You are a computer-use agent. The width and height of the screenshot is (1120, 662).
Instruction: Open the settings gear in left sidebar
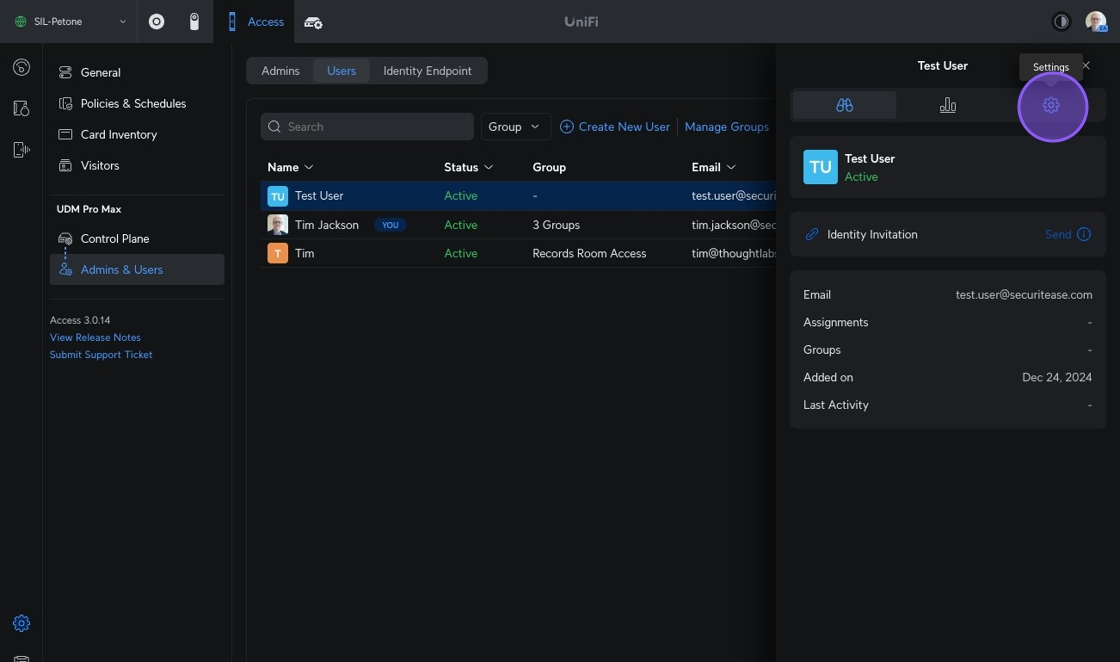[x=21, y=623]
